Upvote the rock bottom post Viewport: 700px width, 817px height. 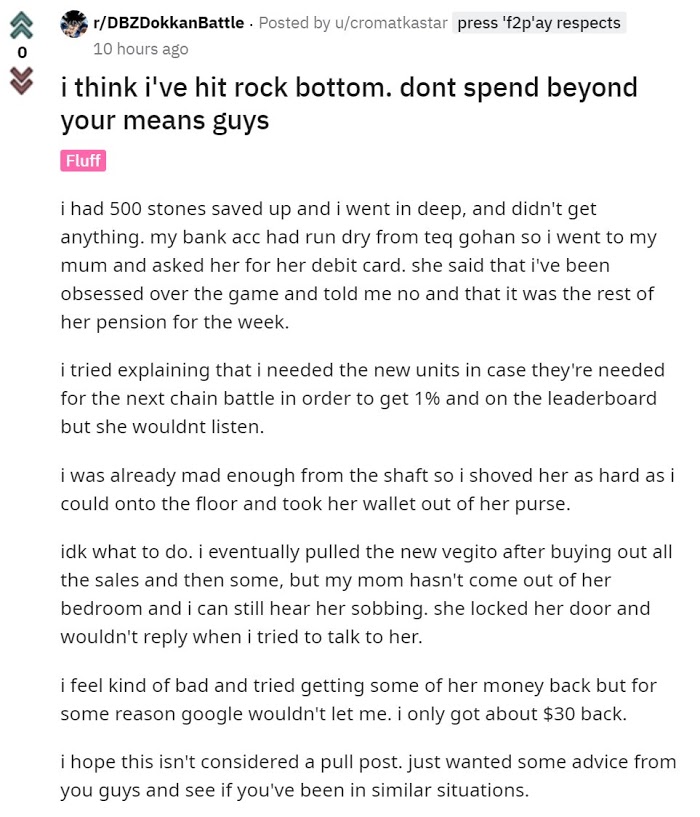22,22
